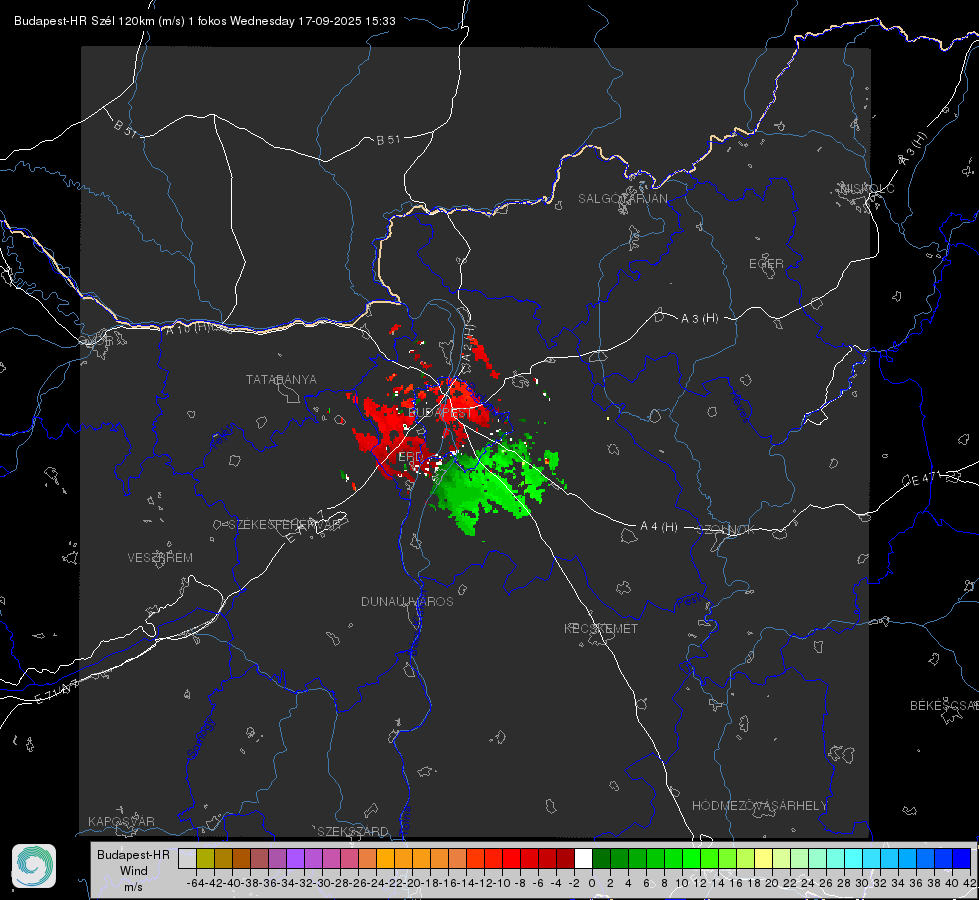Click the HODMEZOVASARHELY city label
979x900 pixels.
(759, 806)
